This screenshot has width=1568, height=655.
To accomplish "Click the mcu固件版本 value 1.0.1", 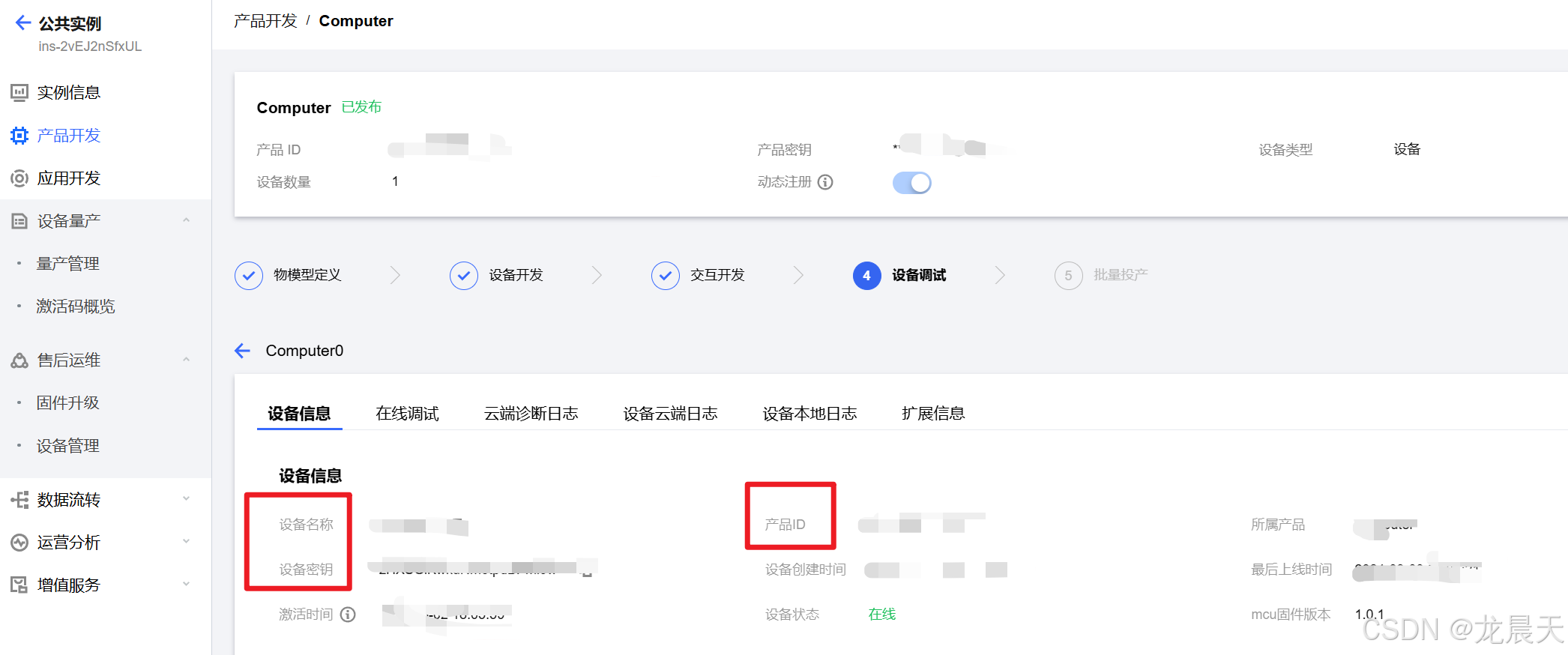I will (1369, 615).
